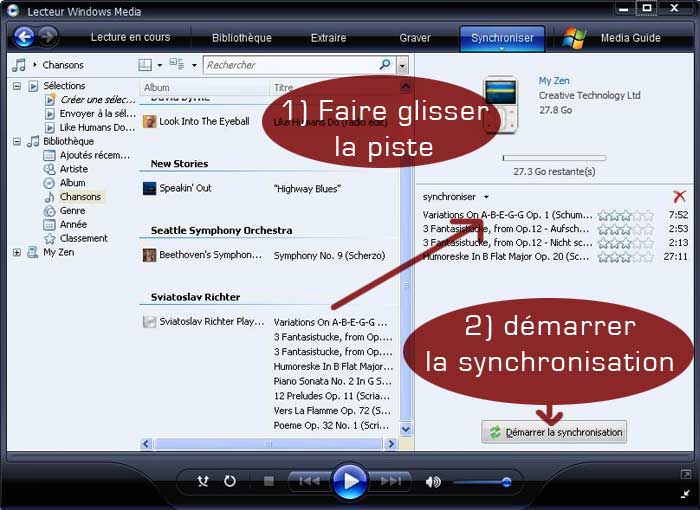
Task: Click the Stop playback square button
Action: [268, 481]
